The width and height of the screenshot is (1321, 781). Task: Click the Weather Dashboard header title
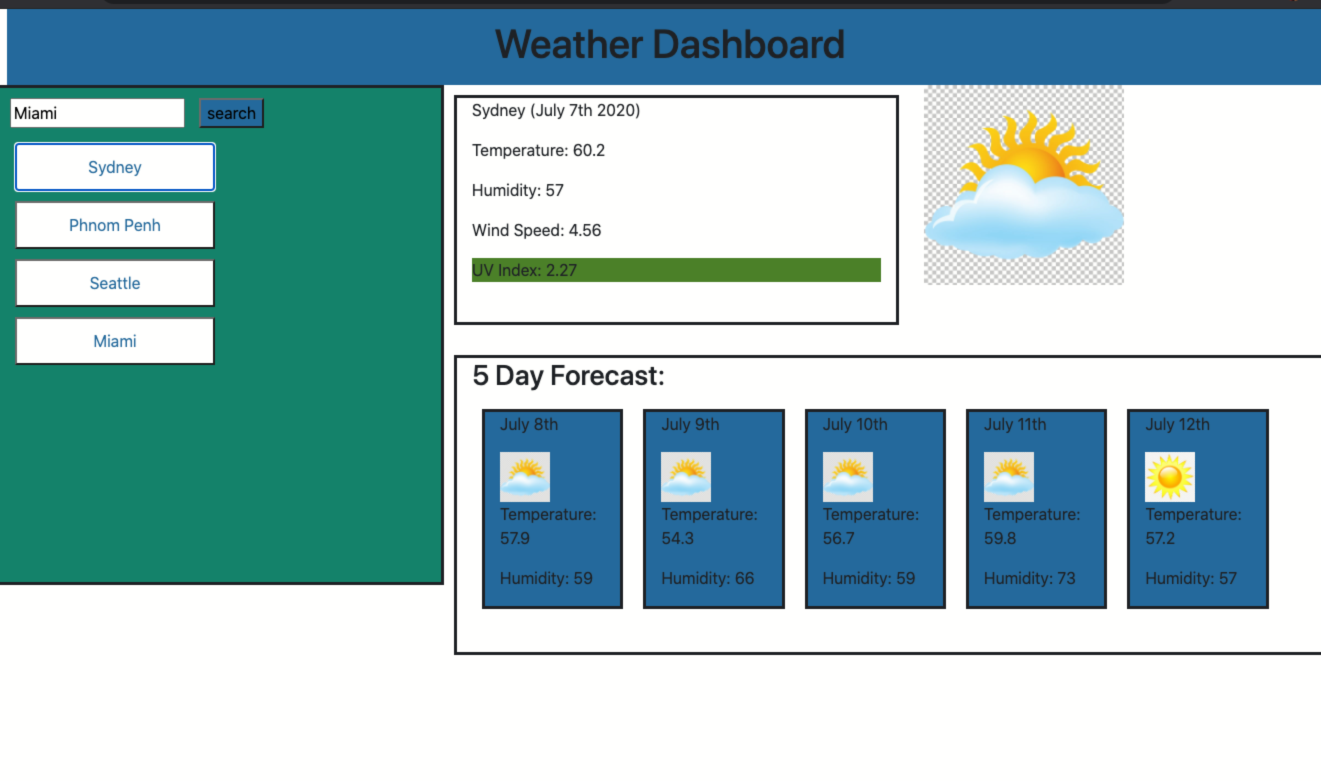pos(669,45)
